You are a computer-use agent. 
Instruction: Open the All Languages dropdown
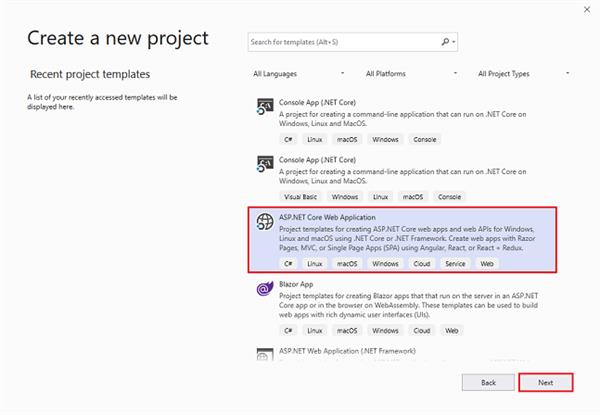[x=298, y=73]
